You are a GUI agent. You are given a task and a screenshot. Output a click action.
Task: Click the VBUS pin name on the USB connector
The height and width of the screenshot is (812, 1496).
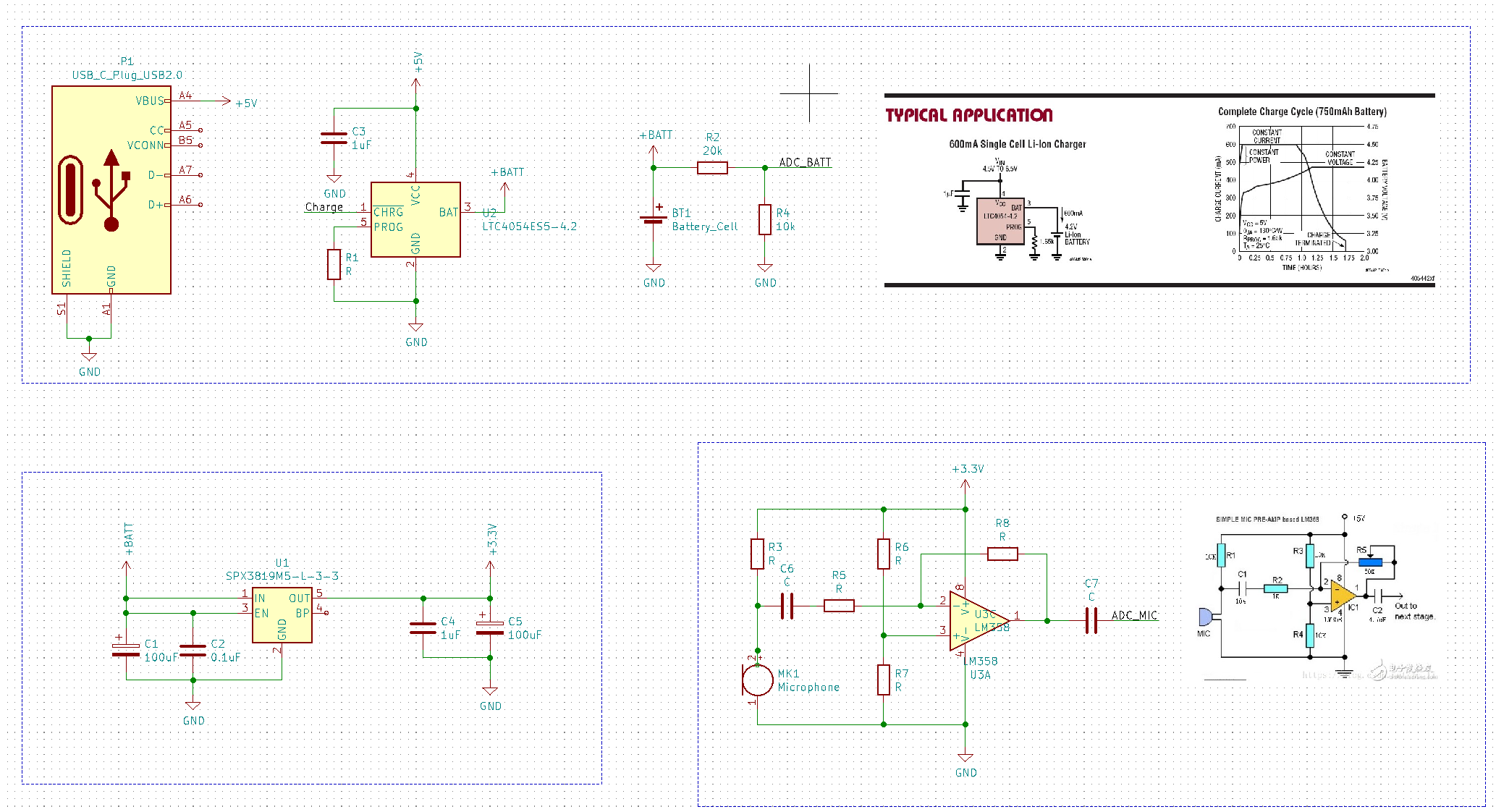[150, 101]
